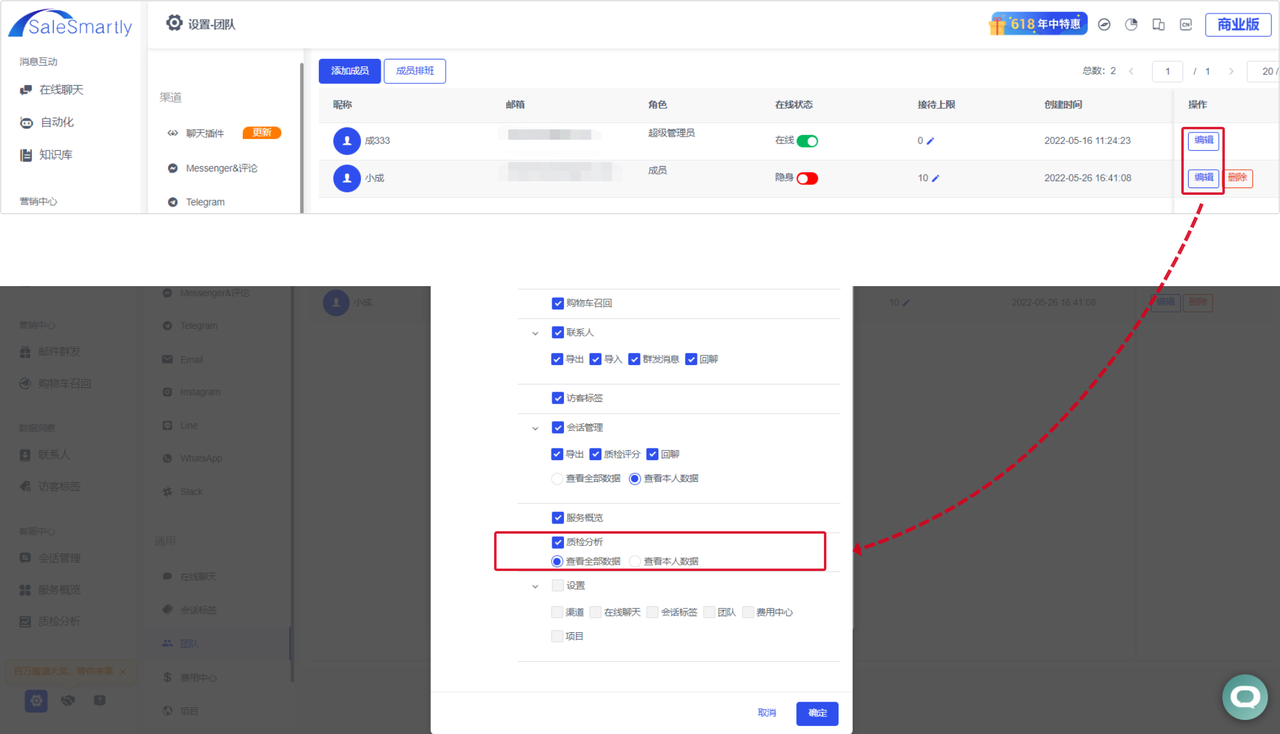Viewport: 1280px width, 734px height.
Task: Click the 添加成员 button
Action: pos(350,71)
